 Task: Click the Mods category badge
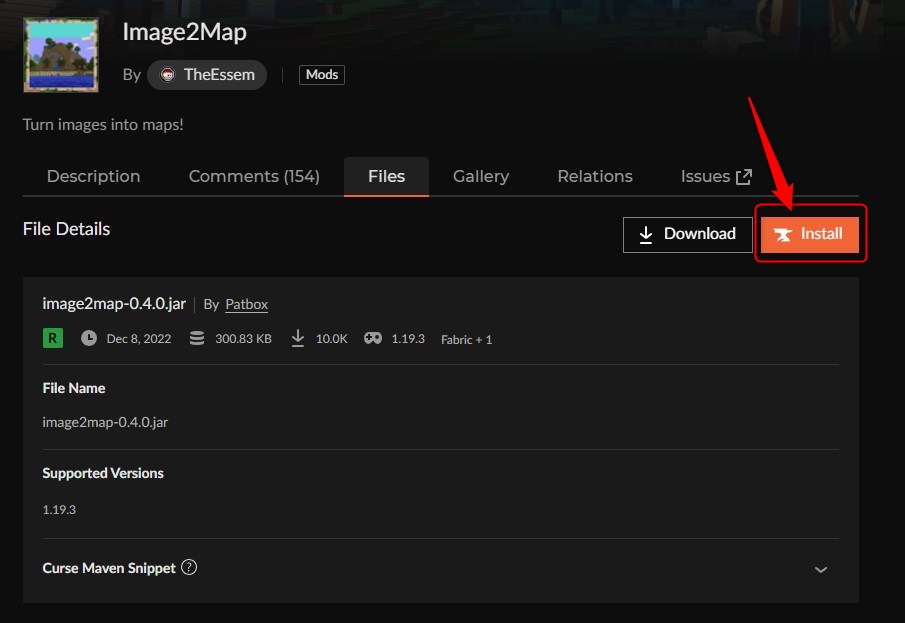[321, 74]
